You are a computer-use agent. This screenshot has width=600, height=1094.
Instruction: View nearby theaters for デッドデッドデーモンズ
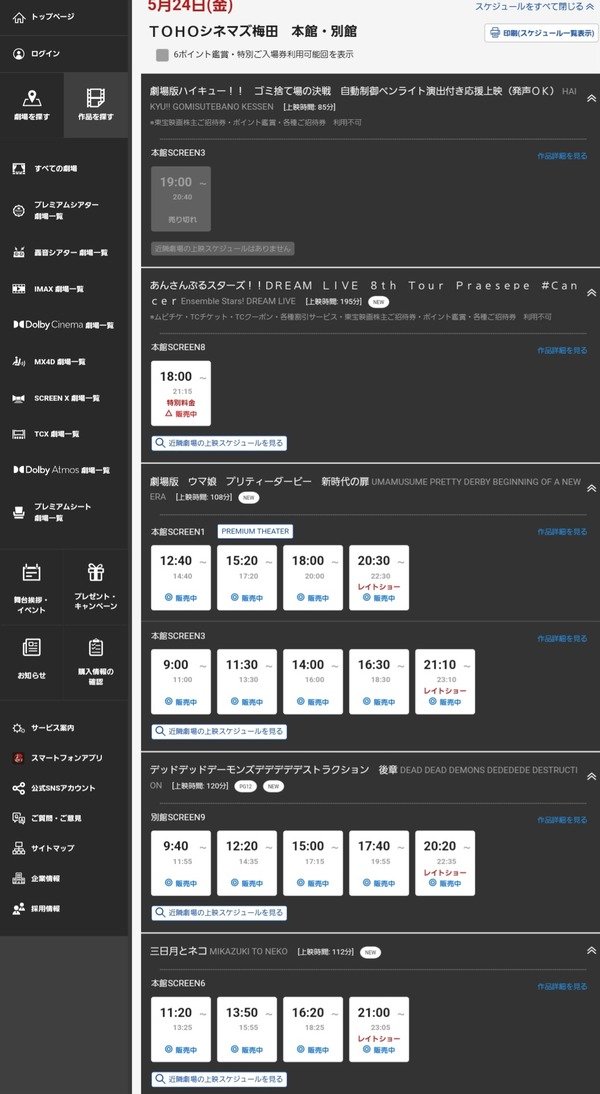[x=219, y=913]
